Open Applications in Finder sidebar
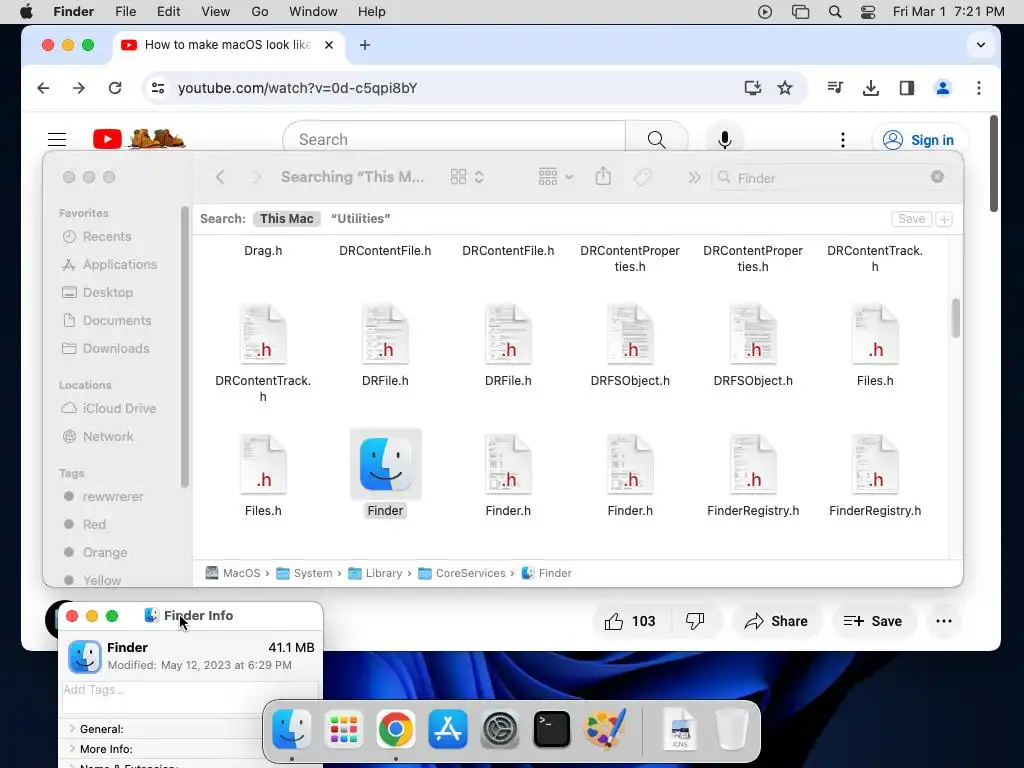The height and width of the screenshot is (768, 1024). coord(120,264)
